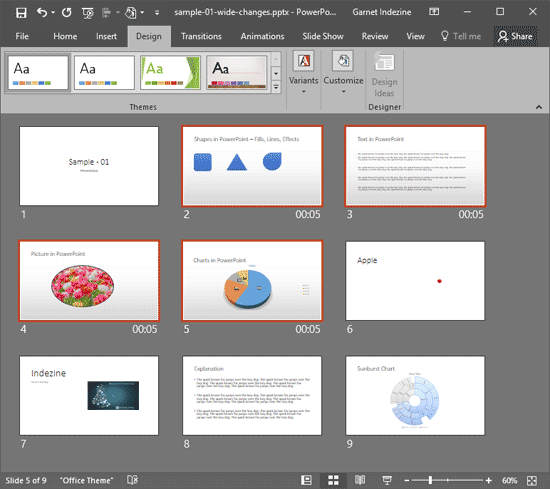Click the 00:05 timing under slide 4
The width and height of the screenshot is (550, 489).
tap(145, 329)
